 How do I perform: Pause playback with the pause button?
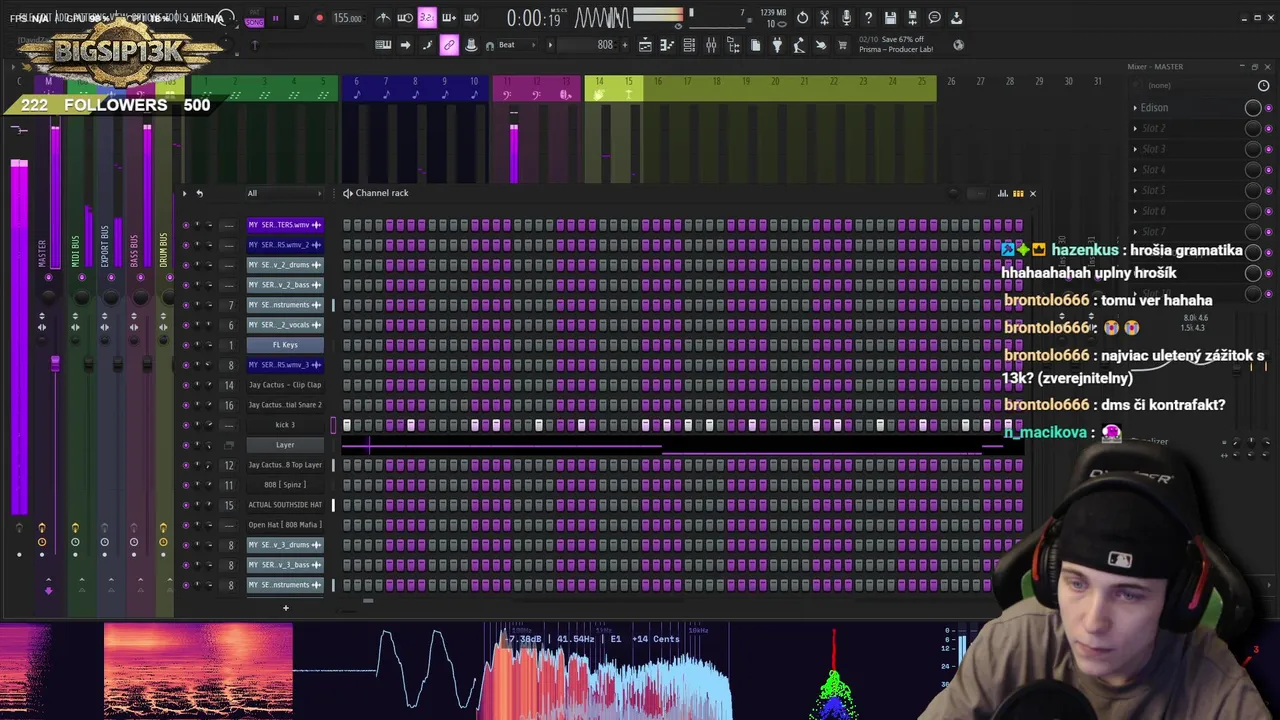pyautogui.click(x=275, y=18)
